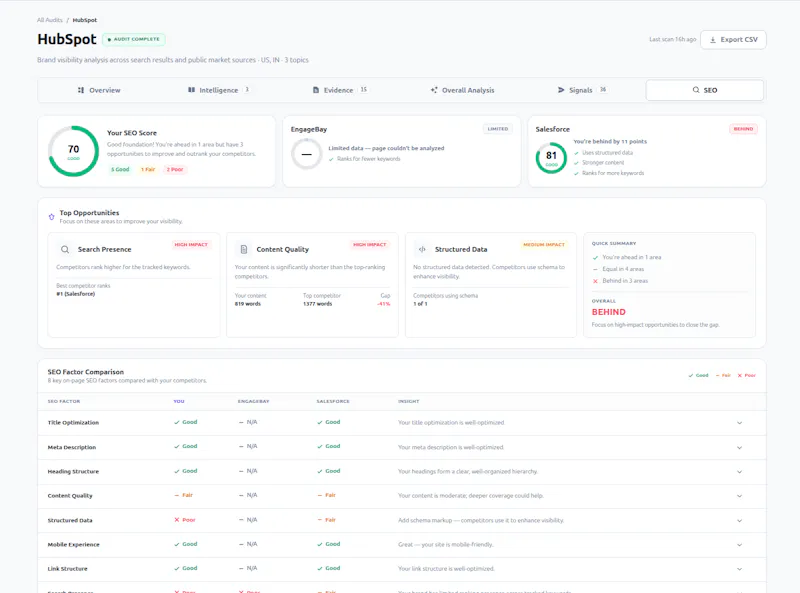Expand the Structured Data row chevron

click(x=739, y=521)
